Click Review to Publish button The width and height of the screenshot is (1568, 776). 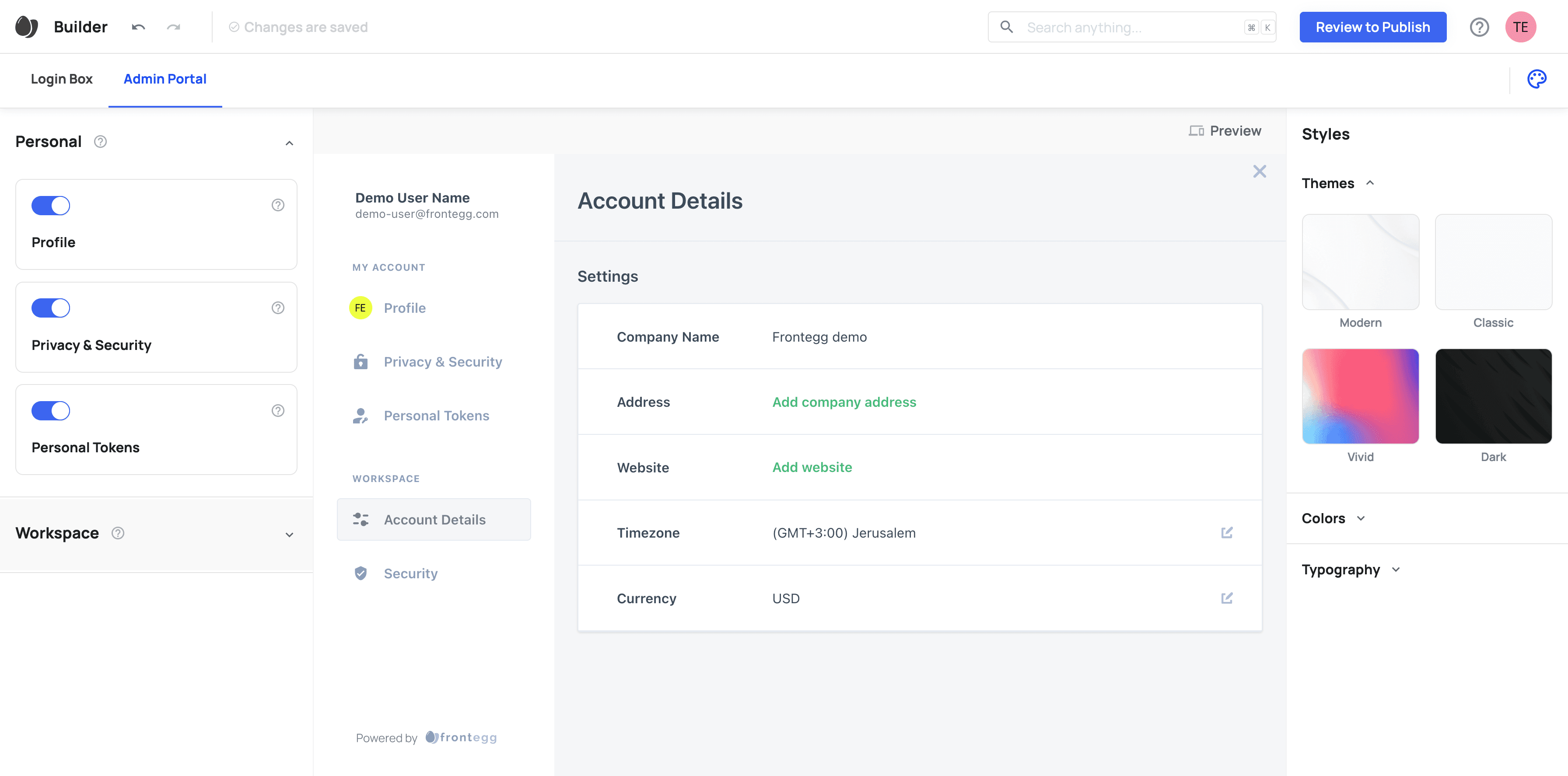(1372, 28)
